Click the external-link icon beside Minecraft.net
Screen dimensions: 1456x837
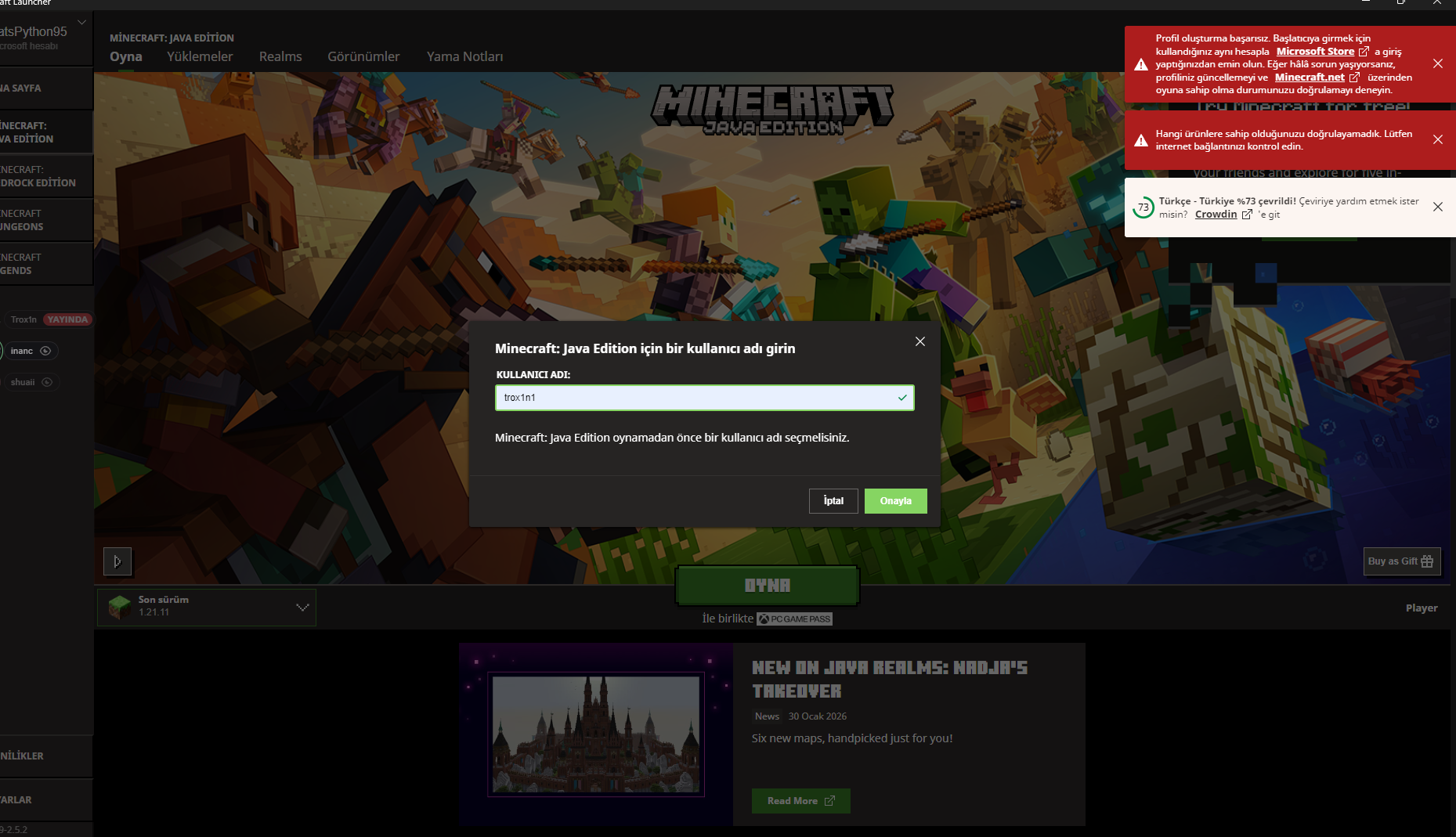[x=1354, y=77]
